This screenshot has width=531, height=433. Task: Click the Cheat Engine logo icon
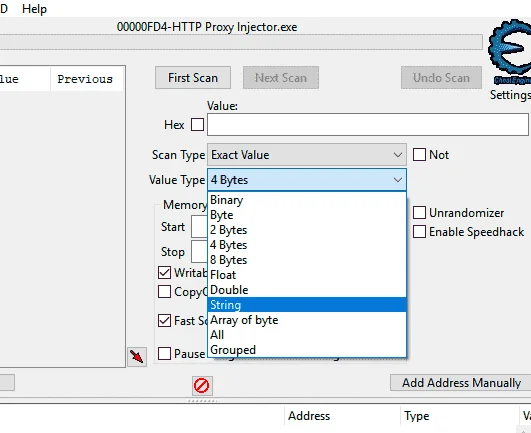[510, 51]
